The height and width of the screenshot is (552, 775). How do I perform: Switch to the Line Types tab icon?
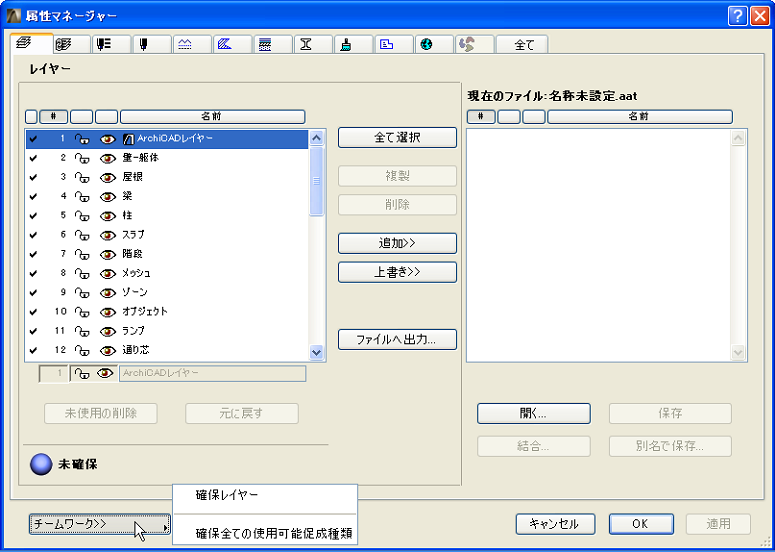tap(192, 44)
